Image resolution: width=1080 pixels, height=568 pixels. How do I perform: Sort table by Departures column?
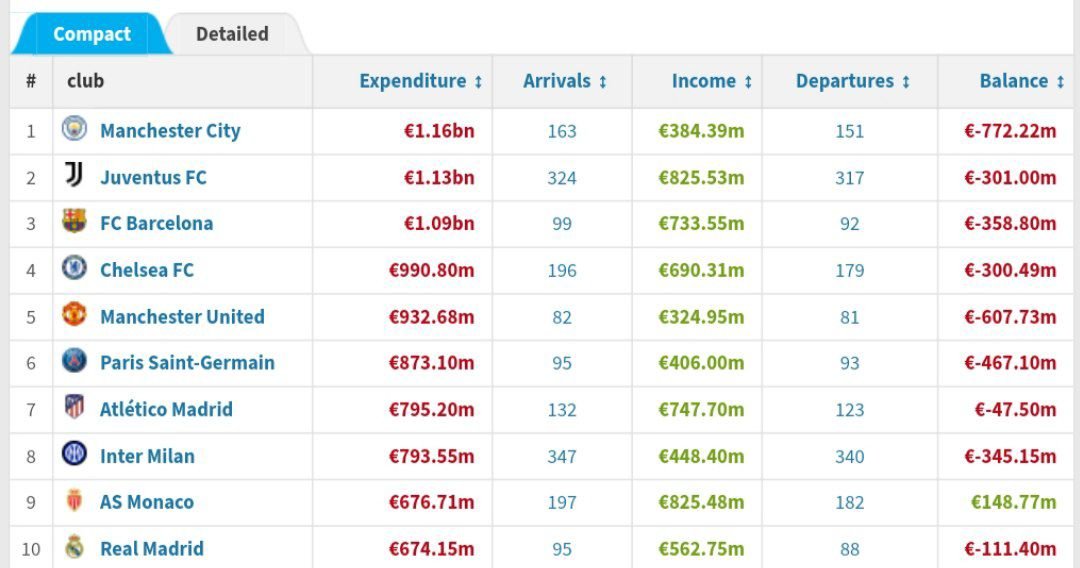pos(853,81)
